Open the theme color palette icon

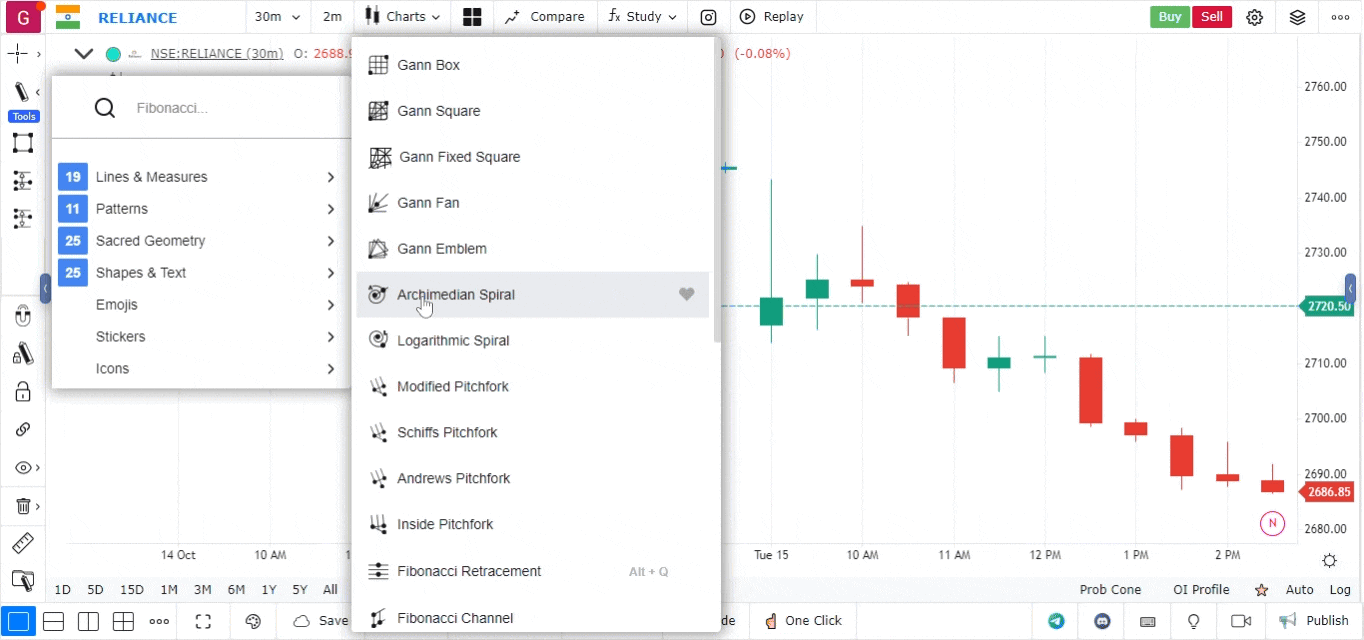253,621
